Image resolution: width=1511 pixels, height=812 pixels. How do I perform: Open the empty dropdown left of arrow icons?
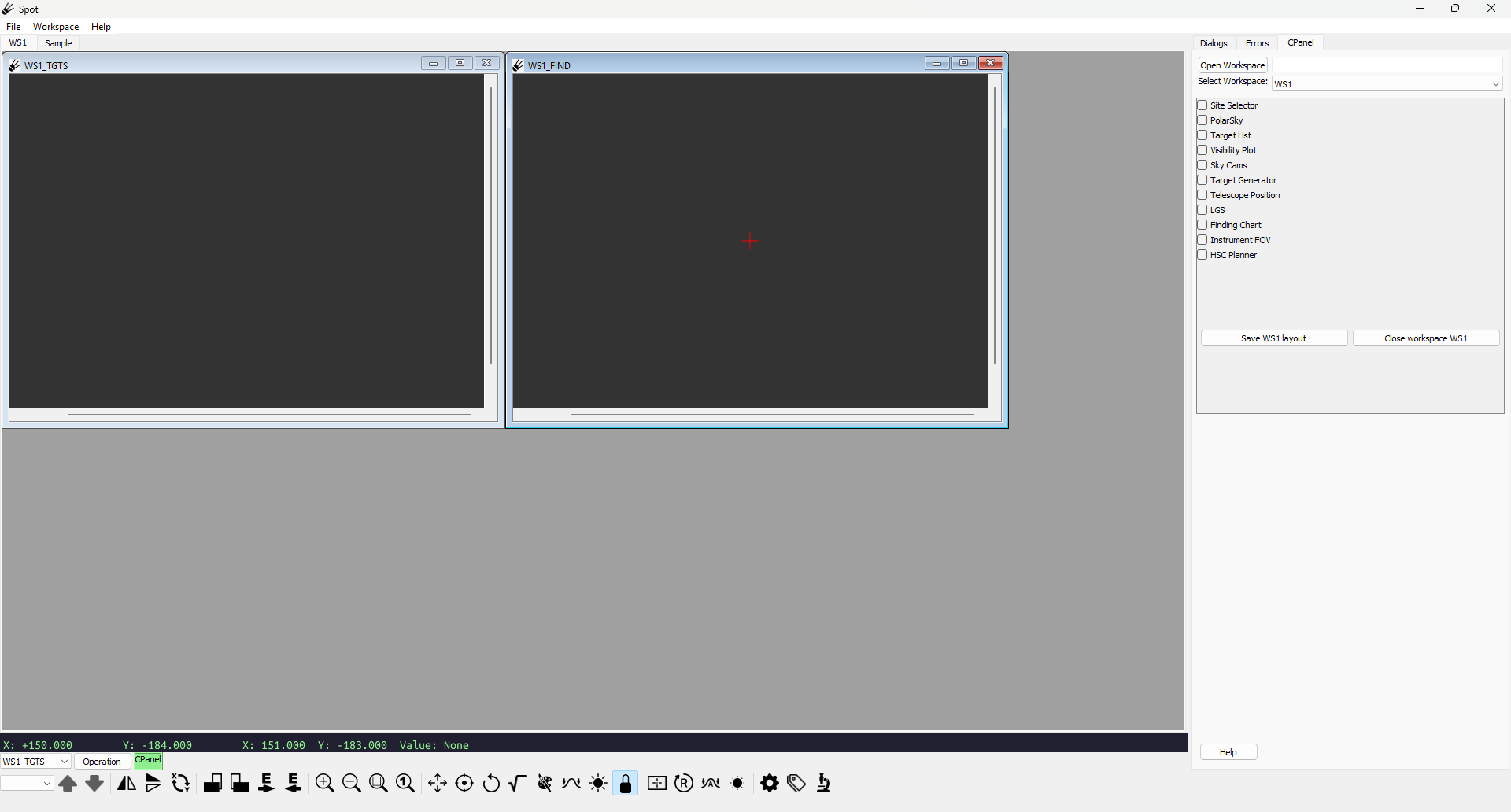pos(28,784)
